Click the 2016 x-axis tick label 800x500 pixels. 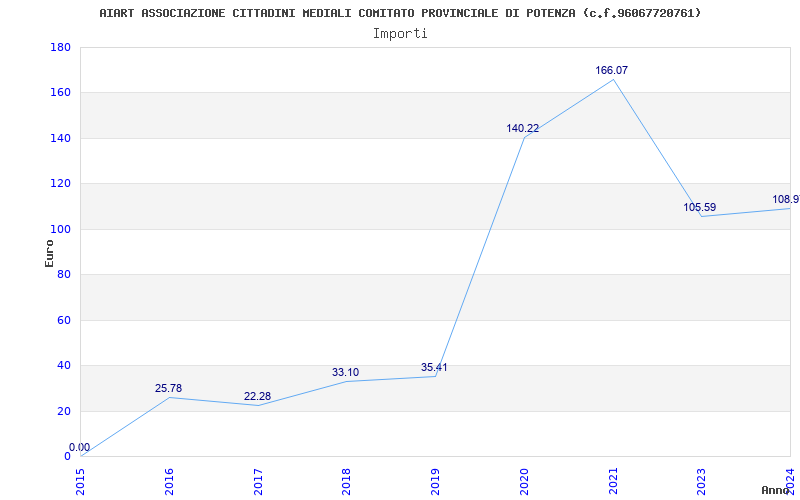(x=169, y=482)
